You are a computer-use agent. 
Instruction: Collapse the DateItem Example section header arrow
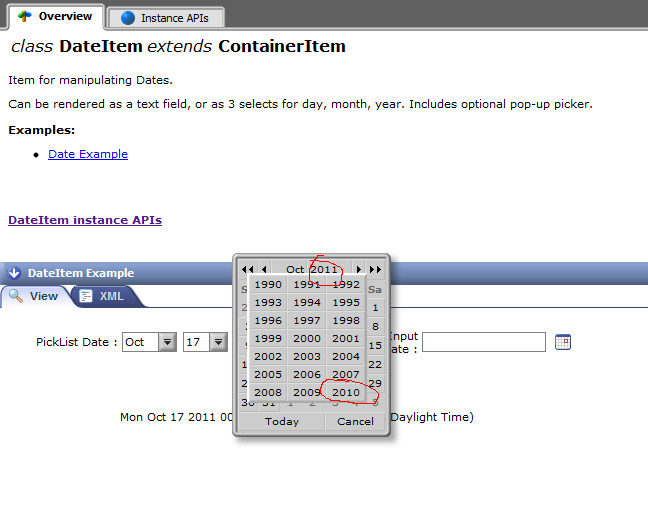(15, 273)
